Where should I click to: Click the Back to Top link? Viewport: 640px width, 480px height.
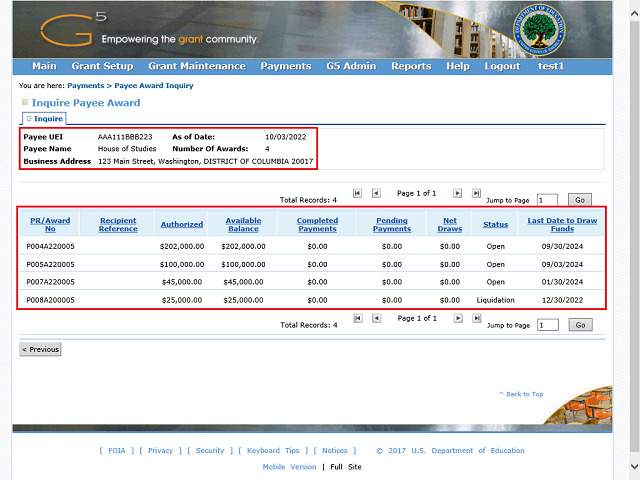click(520, 394)
